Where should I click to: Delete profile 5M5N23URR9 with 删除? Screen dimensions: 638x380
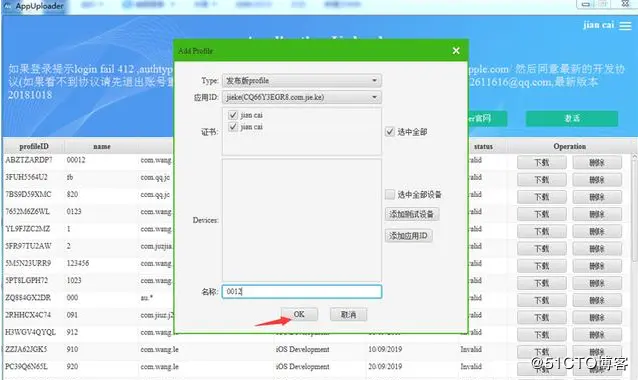pyautogui.click(x=597, y=266)
